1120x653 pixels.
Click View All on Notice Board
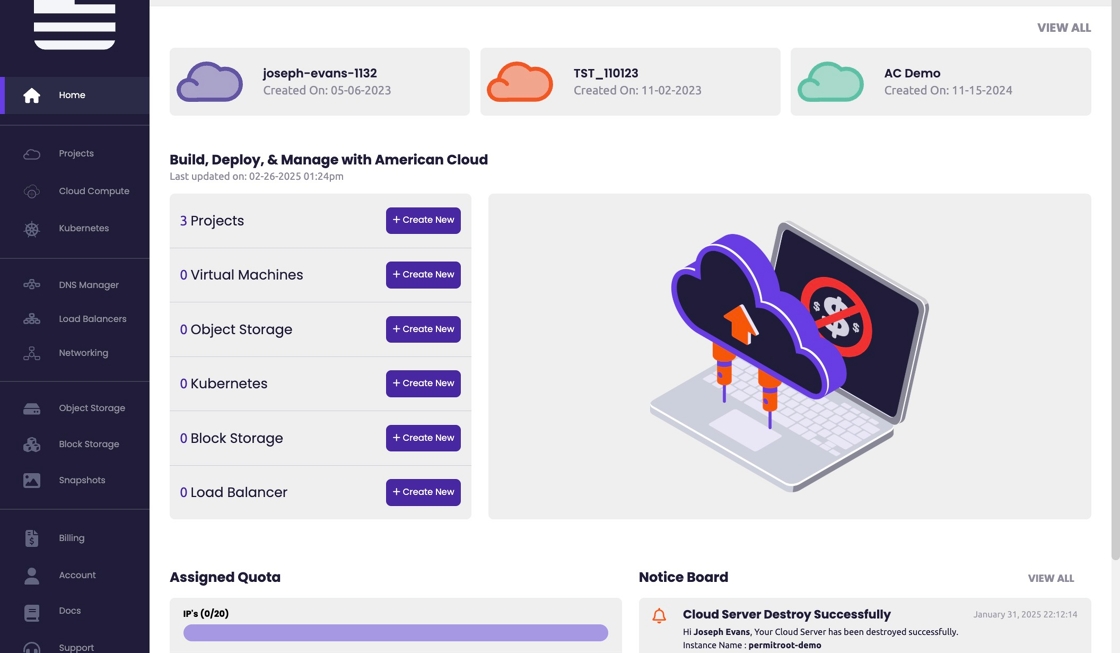tap(1050, 578)
